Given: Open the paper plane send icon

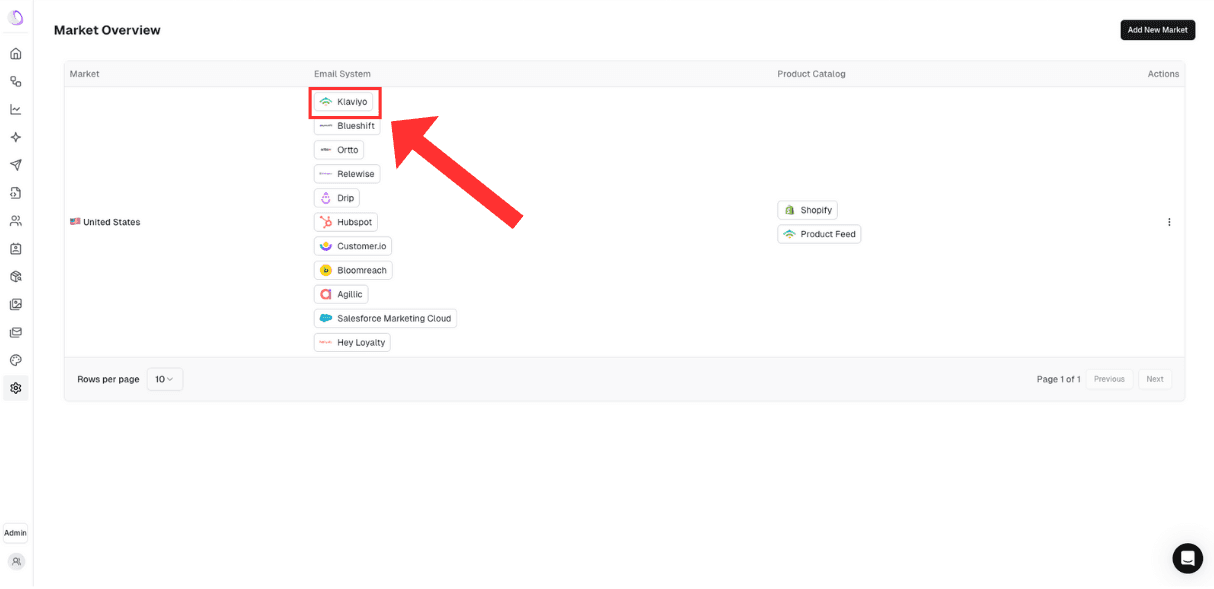Looking at the screenshot, I should tap(16, 165).
